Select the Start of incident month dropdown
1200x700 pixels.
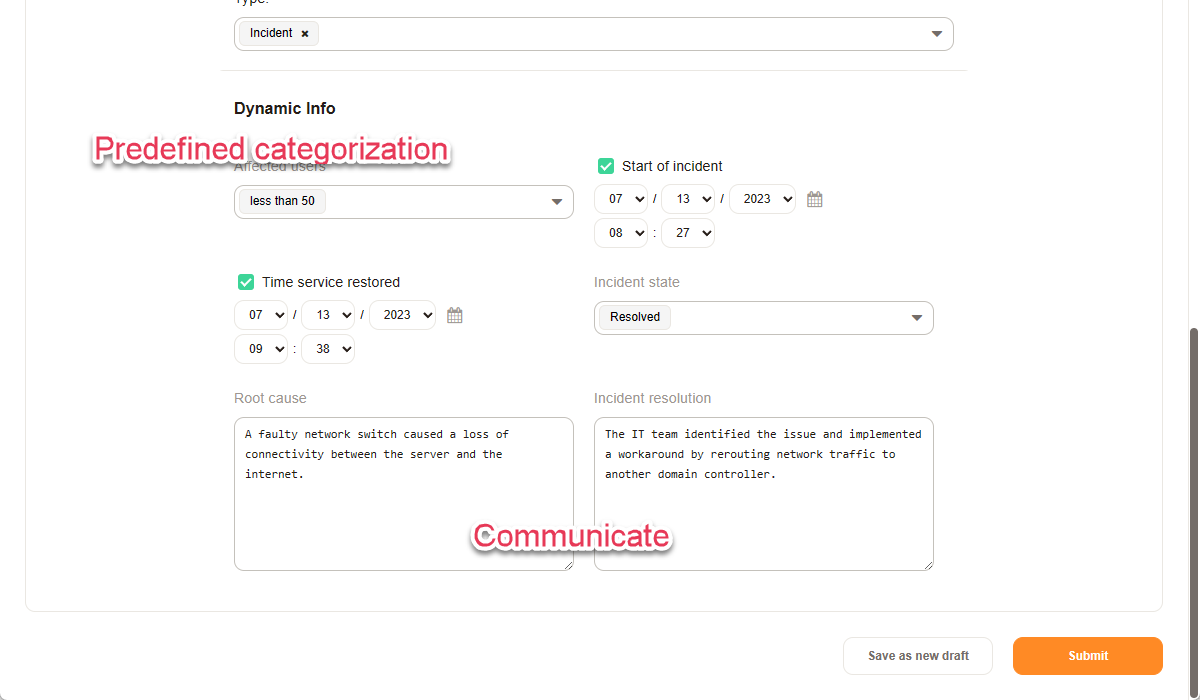(x=621, y=199)
